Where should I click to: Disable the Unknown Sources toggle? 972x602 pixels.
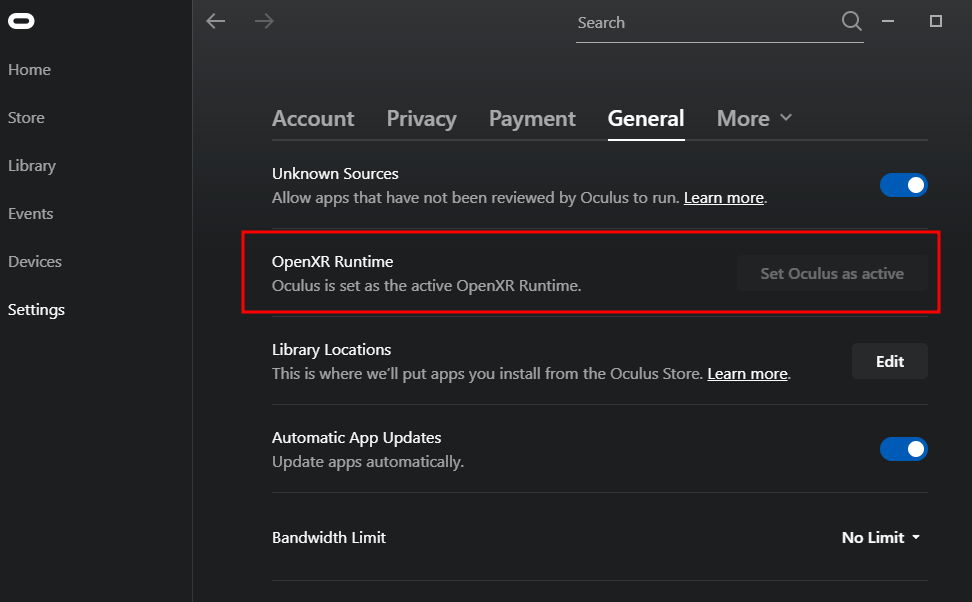coord(903,185)
